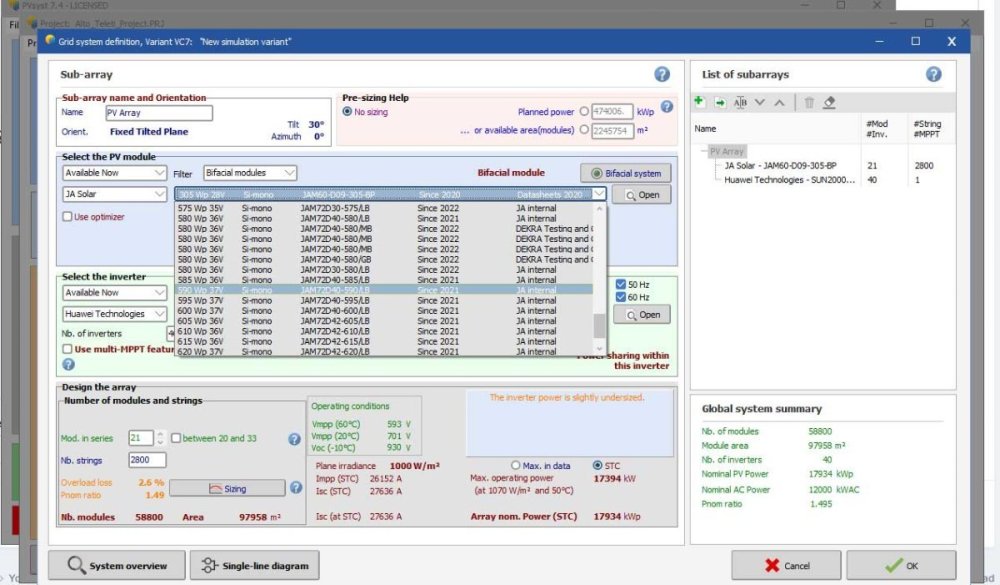Click the duplicate subarray green arrow icon
1000x585 pixels.
pos(719,102)
